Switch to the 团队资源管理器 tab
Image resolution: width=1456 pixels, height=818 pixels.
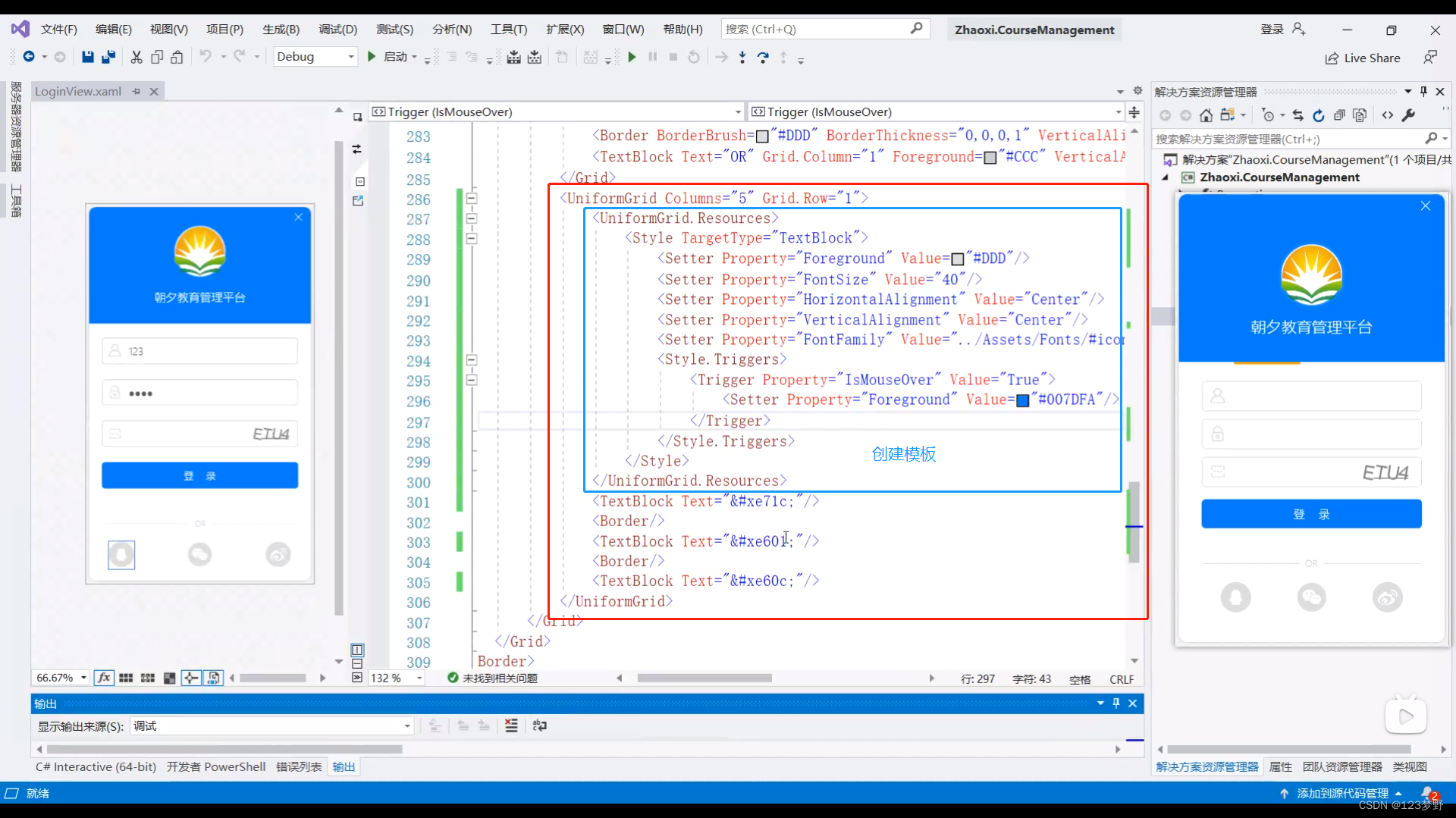[x=1342, y=767]
